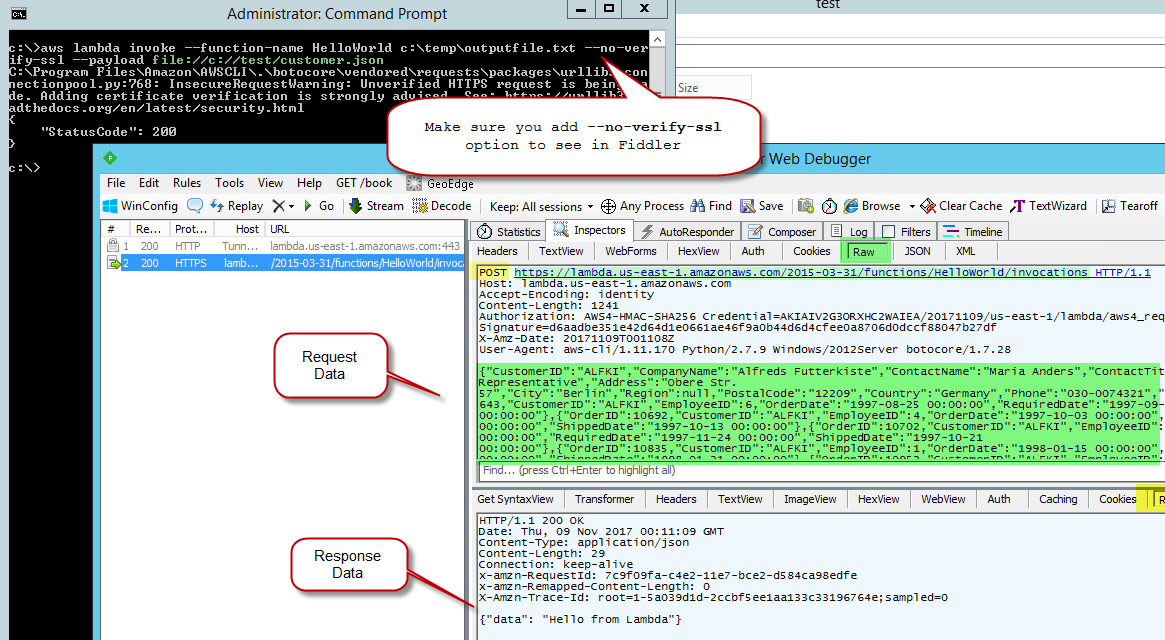Image resolution: width=1165 pixels, height=640 pixels.
Task: Switch to the AutoResponder tab
Action: tap(687, 231)
